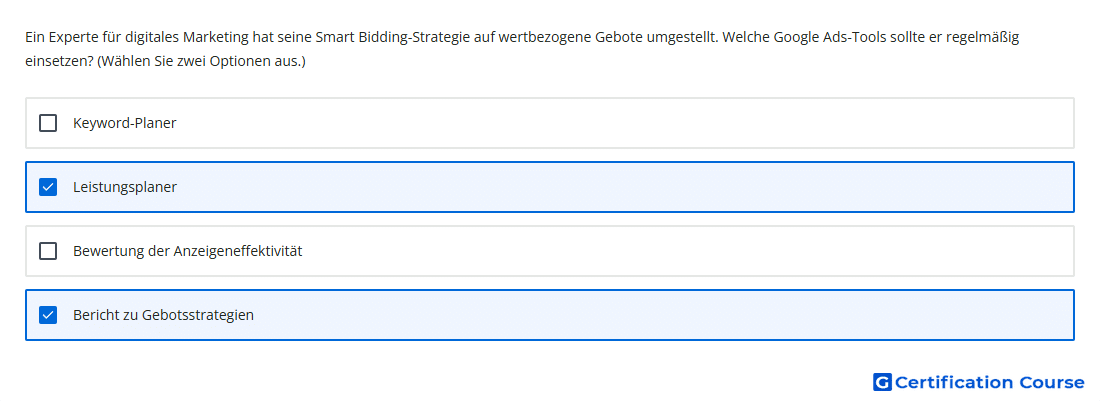The image size is (1100, 401).
Task: Click empty area of Gebotsstrategien option row
Action: [663, 315]
